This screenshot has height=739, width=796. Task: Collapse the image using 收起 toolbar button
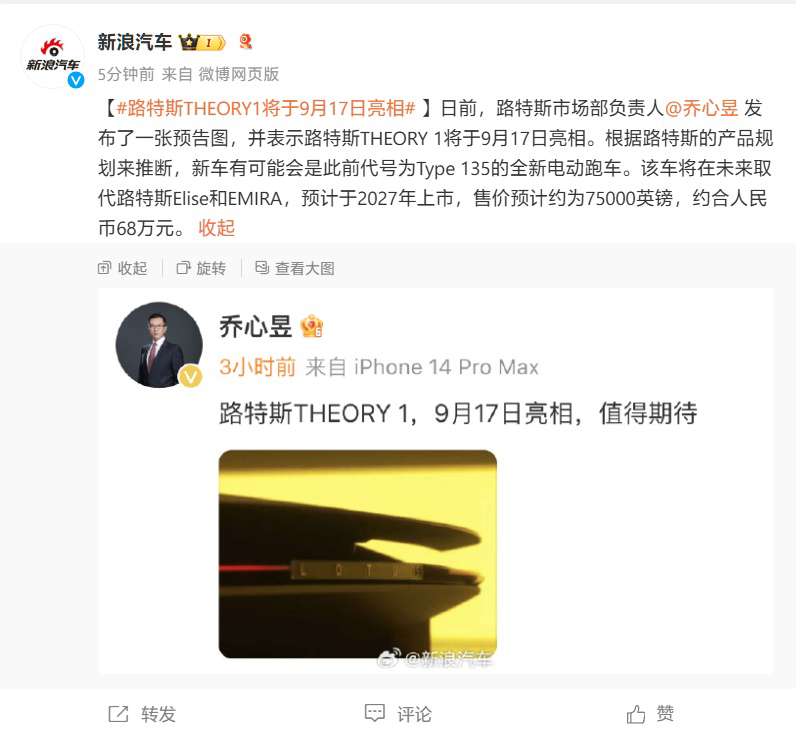122,268
